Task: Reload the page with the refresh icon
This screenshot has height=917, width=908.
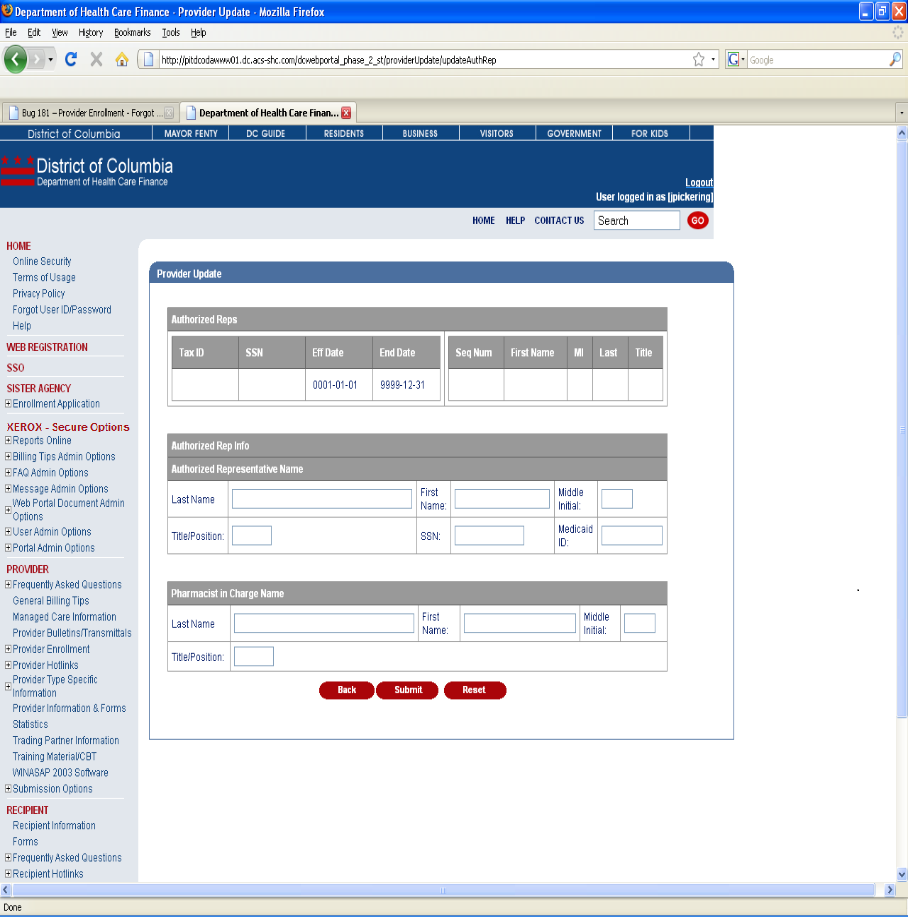Action: (71, 60)
